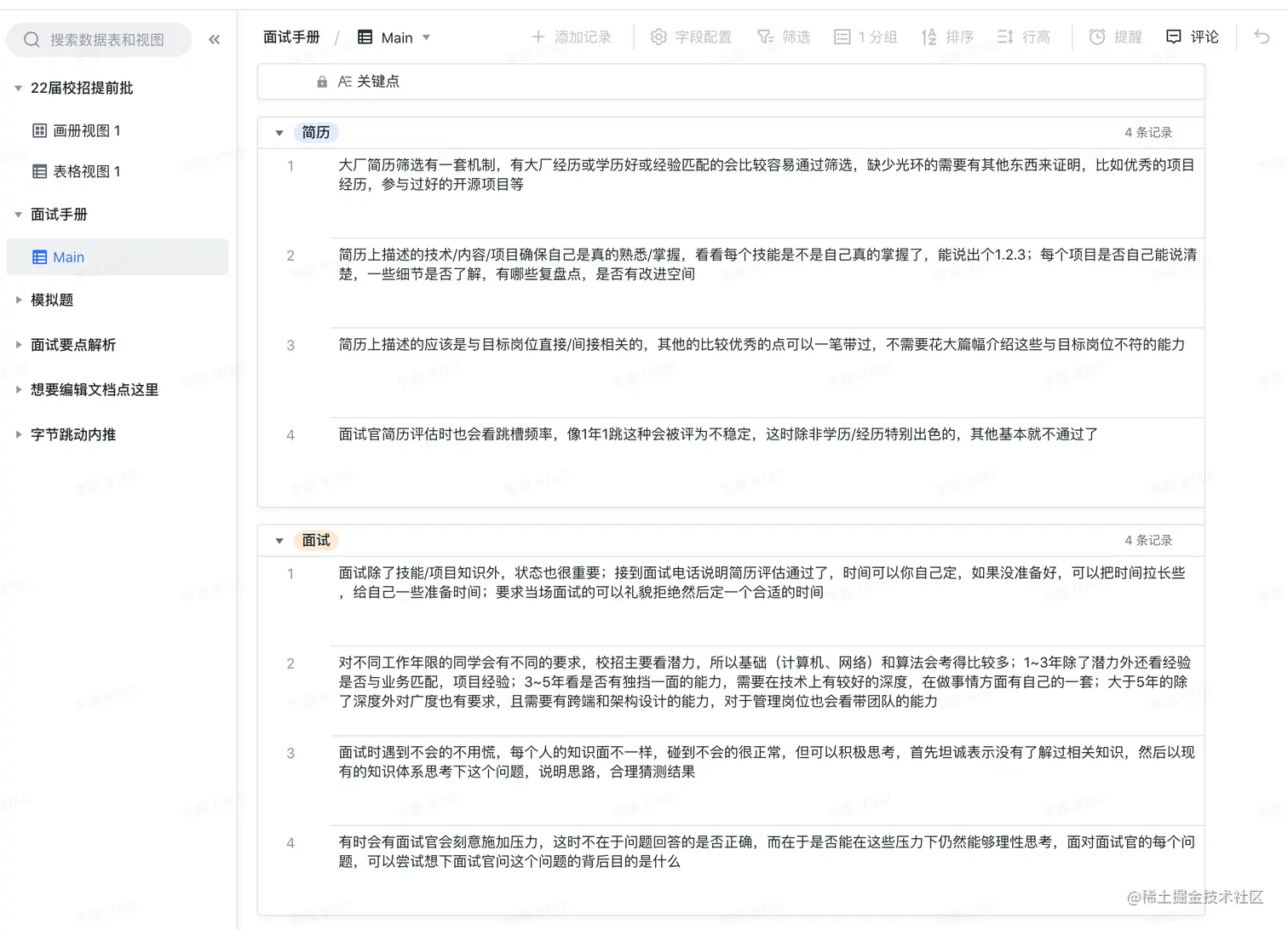Select the record starting with 面试时遇到不会的不用慌
The width and height of the screenshot is (1288, 930).
pyautogui.click(x=731, y=781)
